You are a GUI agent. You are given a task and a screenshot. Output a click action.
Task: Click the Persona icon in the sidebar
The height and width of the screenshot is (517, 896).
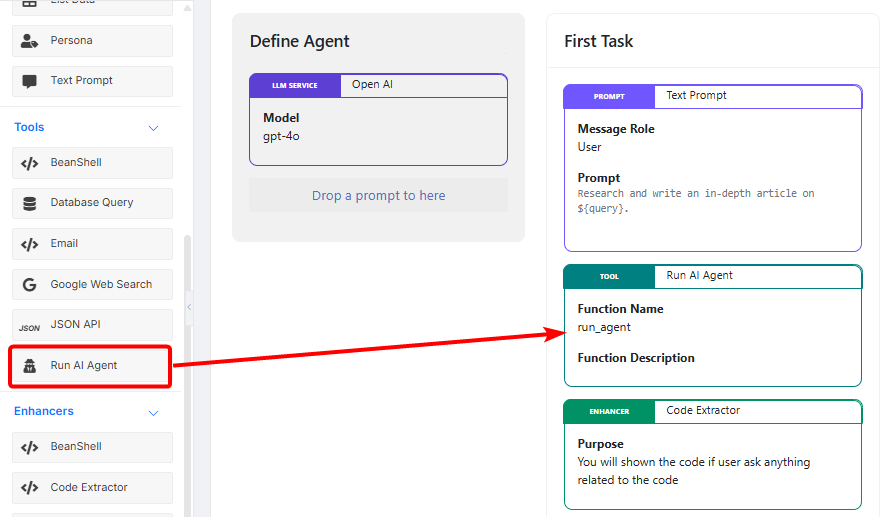pos(30,41)
